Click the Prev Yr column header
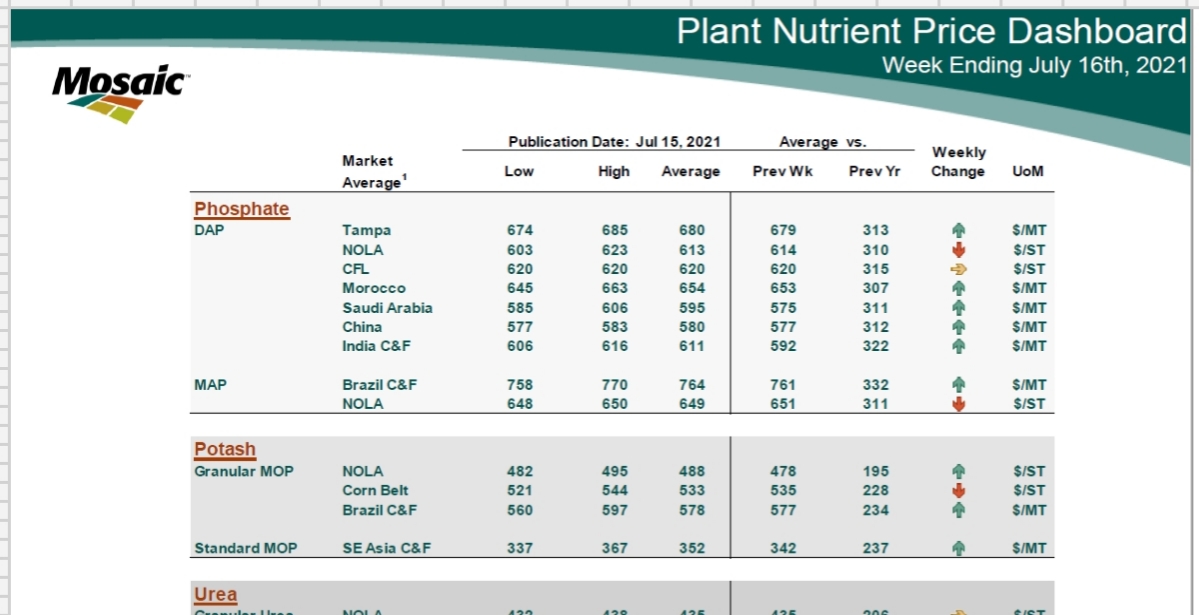Screen dimensions: 1199x615 click(875, 171)
